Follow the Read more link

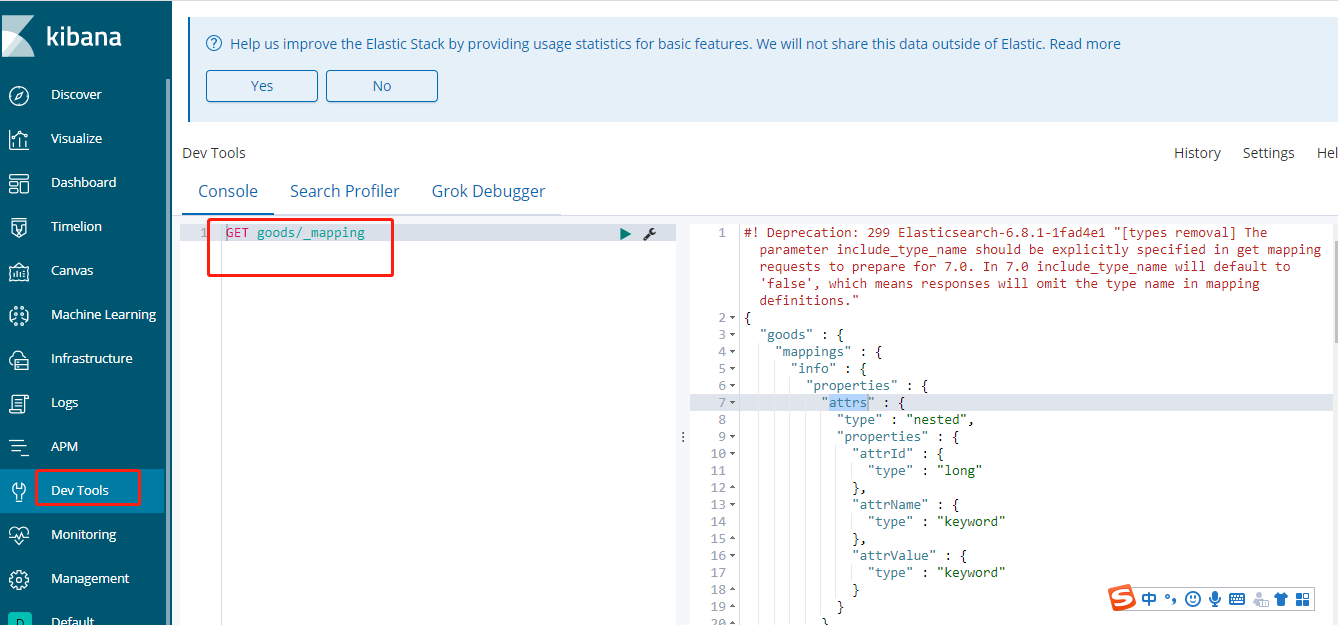(x=1085, y=44)
